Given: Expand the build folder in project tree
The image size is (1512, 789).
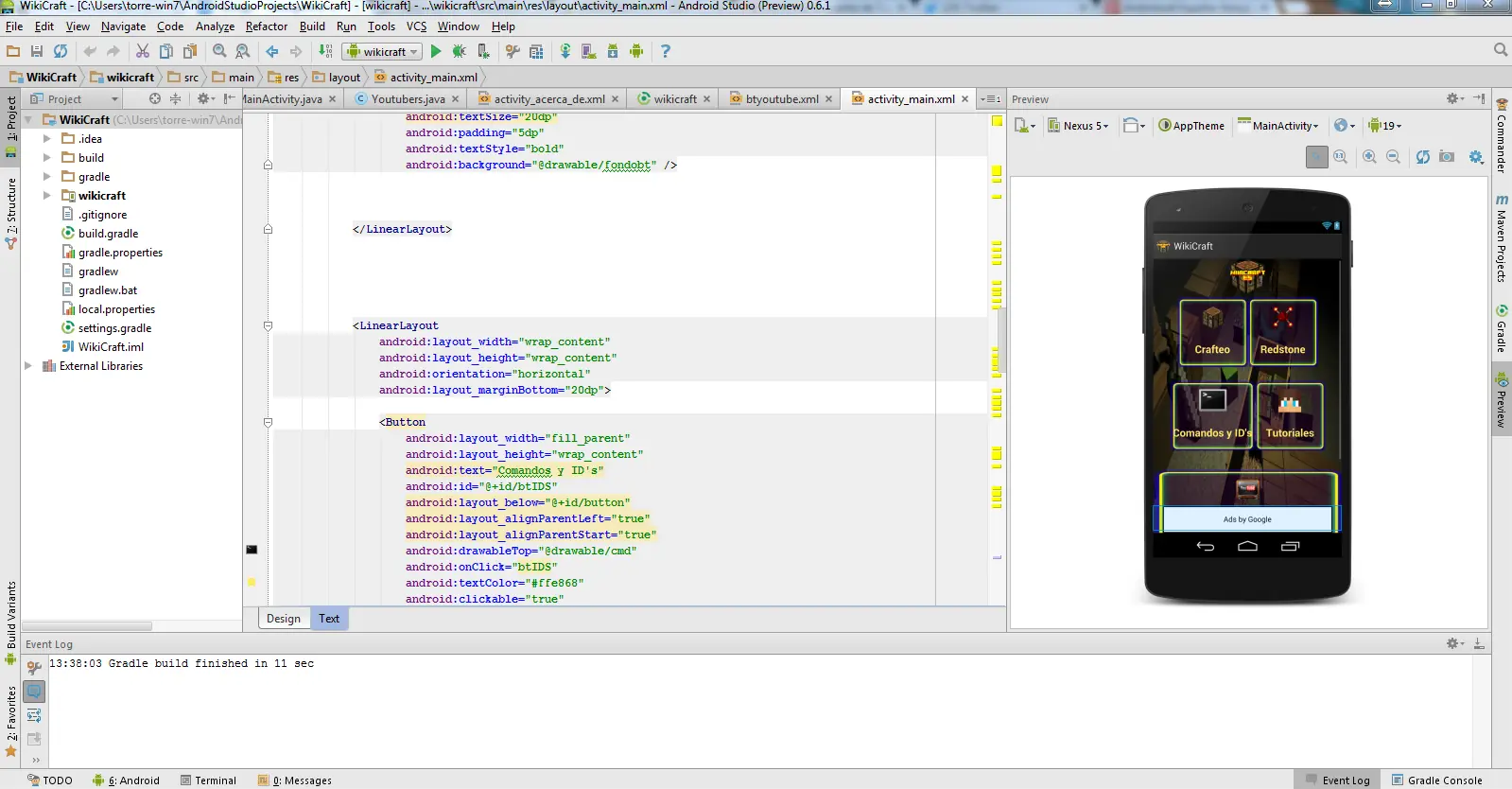Looking at the screenshot, I should point(47,158).
